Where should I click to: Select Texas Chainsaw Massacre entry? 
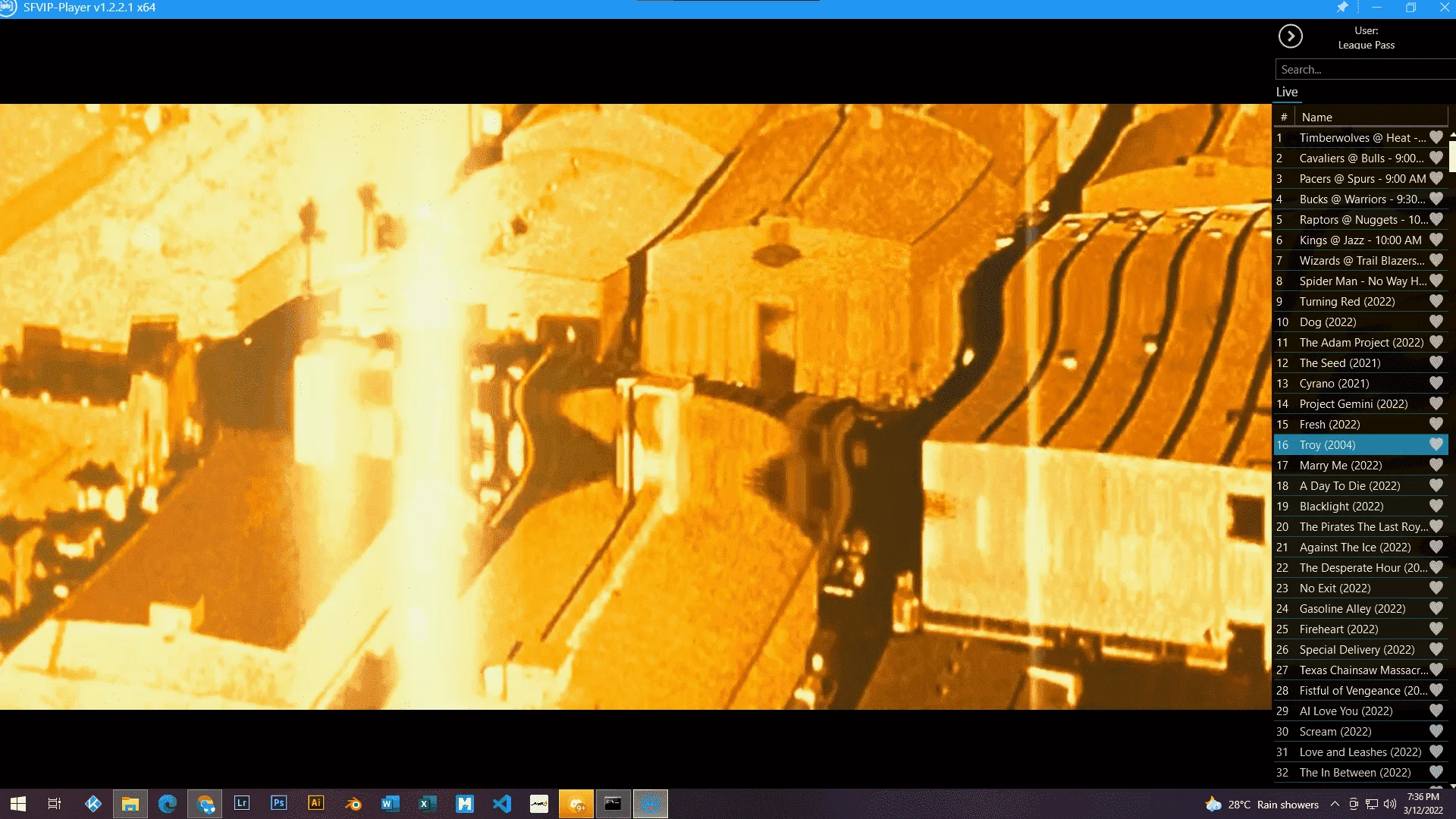click(1360, 670)
